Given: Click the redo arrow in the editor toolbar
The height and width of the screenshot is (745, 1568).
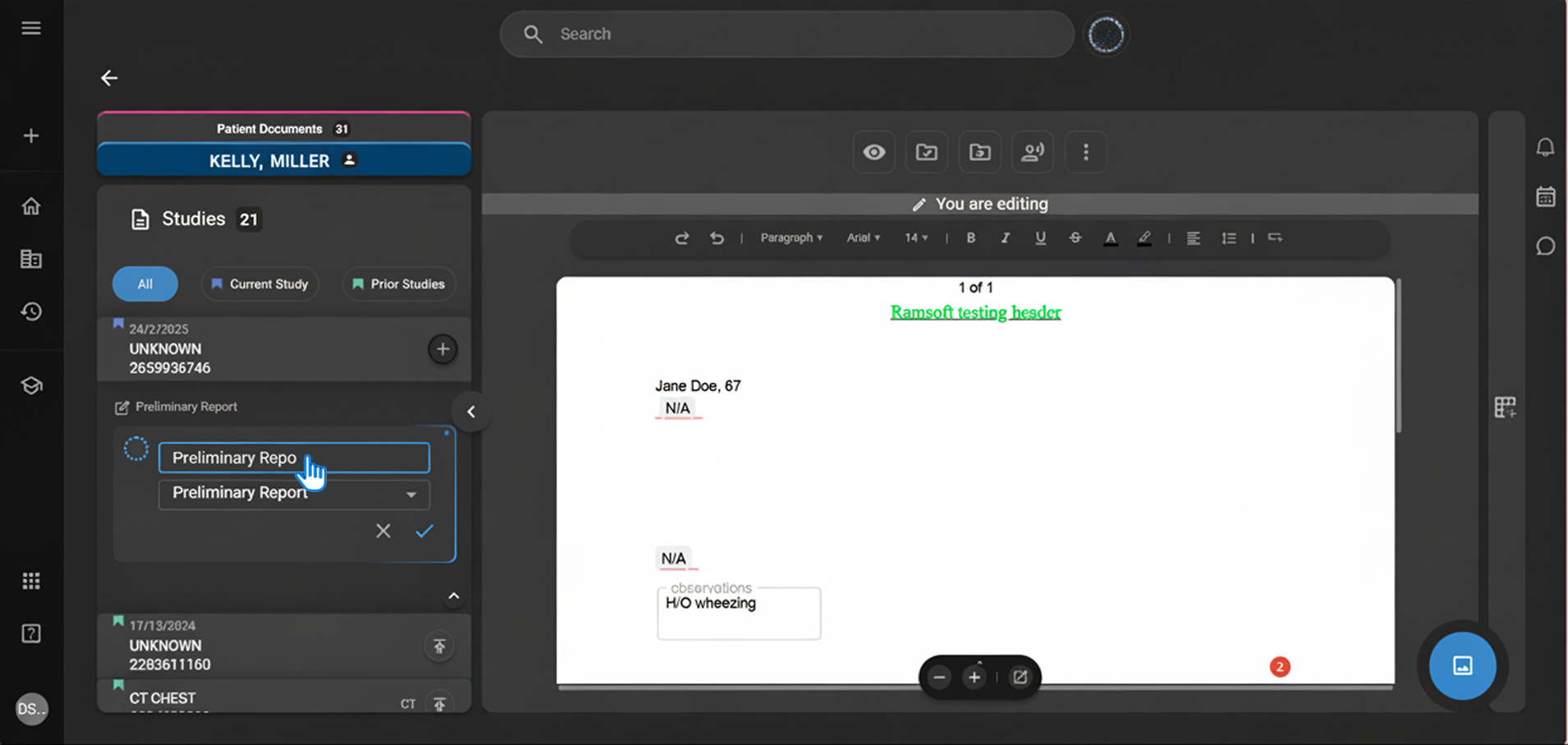Looking at the screenshot, I should tap(682, 238).
